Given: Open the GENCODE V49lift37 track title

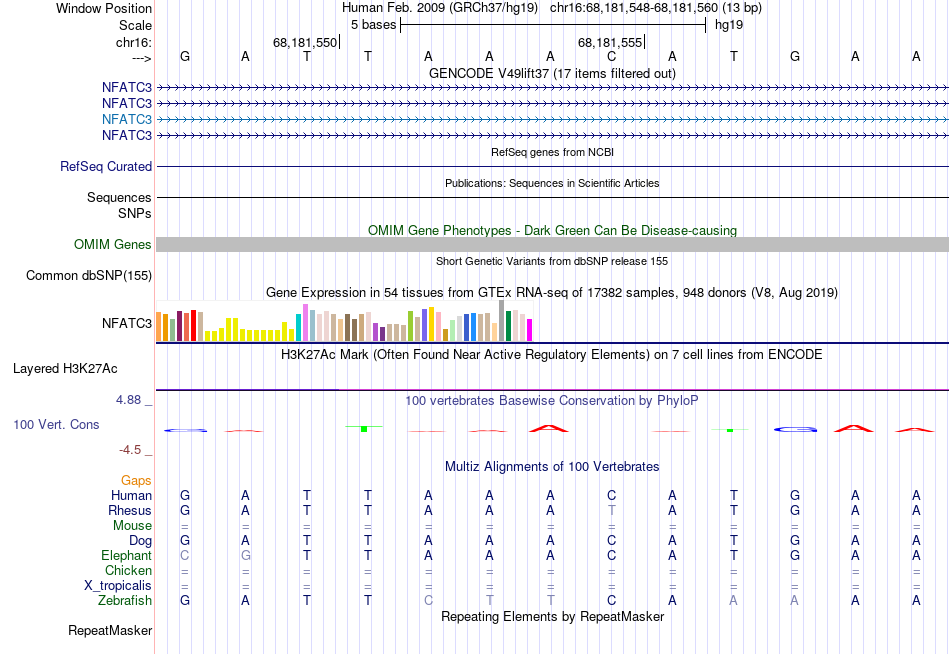Looking at the screenshot, I should (552, 73).
